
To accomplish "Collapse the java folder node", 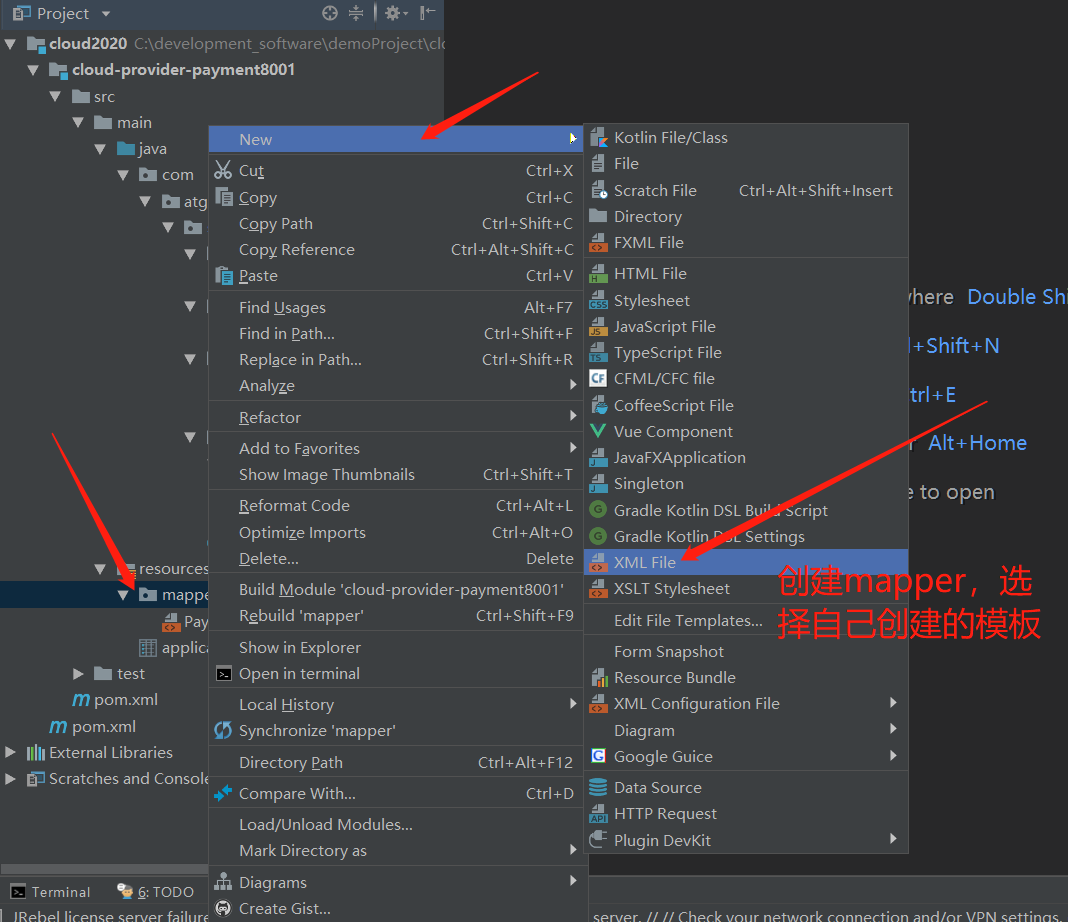I will coord(100,149).
